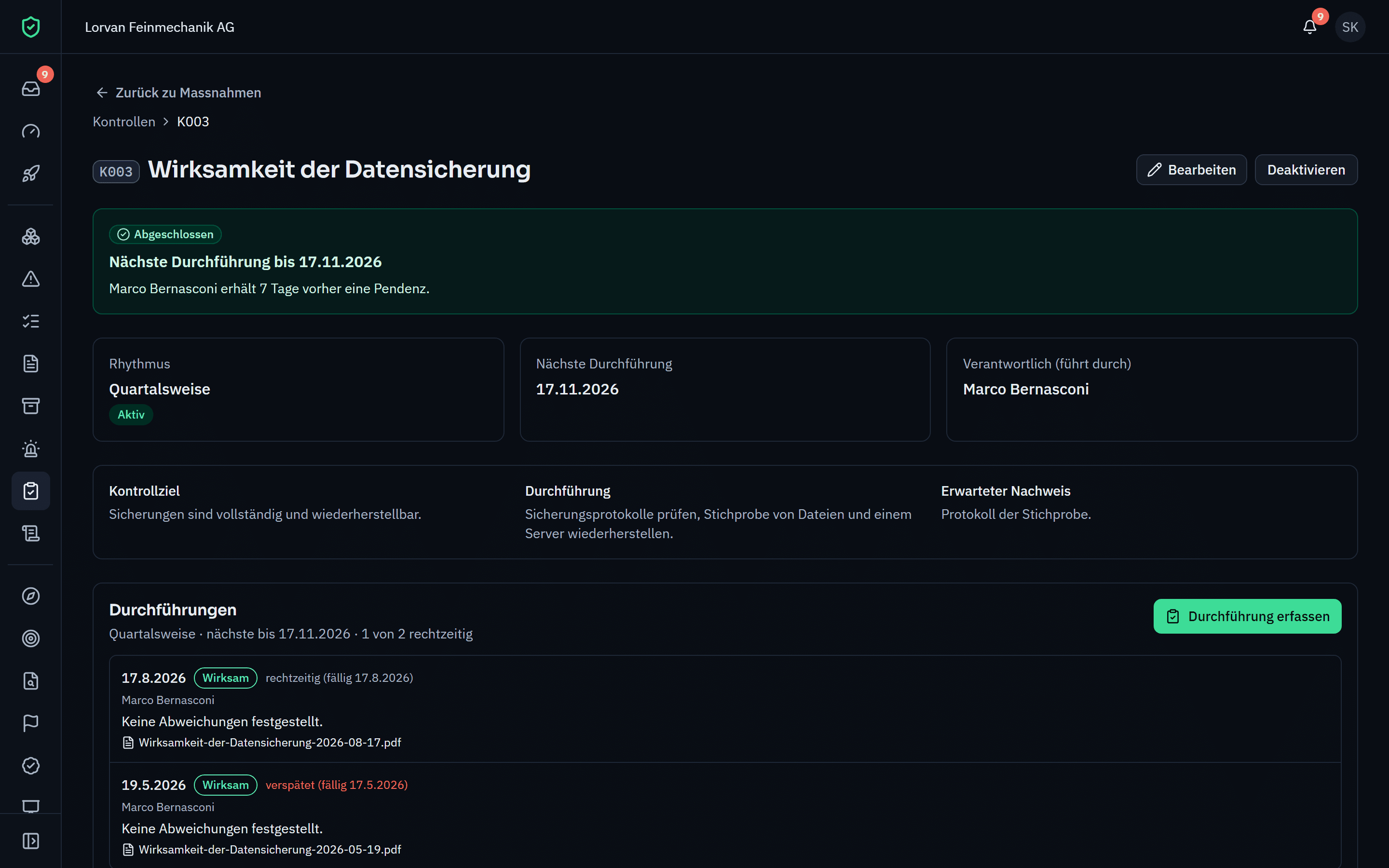Click the Deaktivieren button

click(x=1306, y=170)
